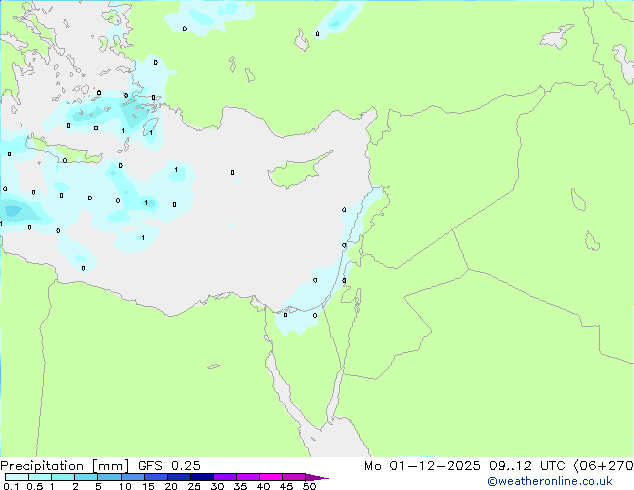The height and width of the screenshot is (490, 634).
Task: Pick the 25–30 mm navy legend swatch
Action: click(x=202, y=477)
